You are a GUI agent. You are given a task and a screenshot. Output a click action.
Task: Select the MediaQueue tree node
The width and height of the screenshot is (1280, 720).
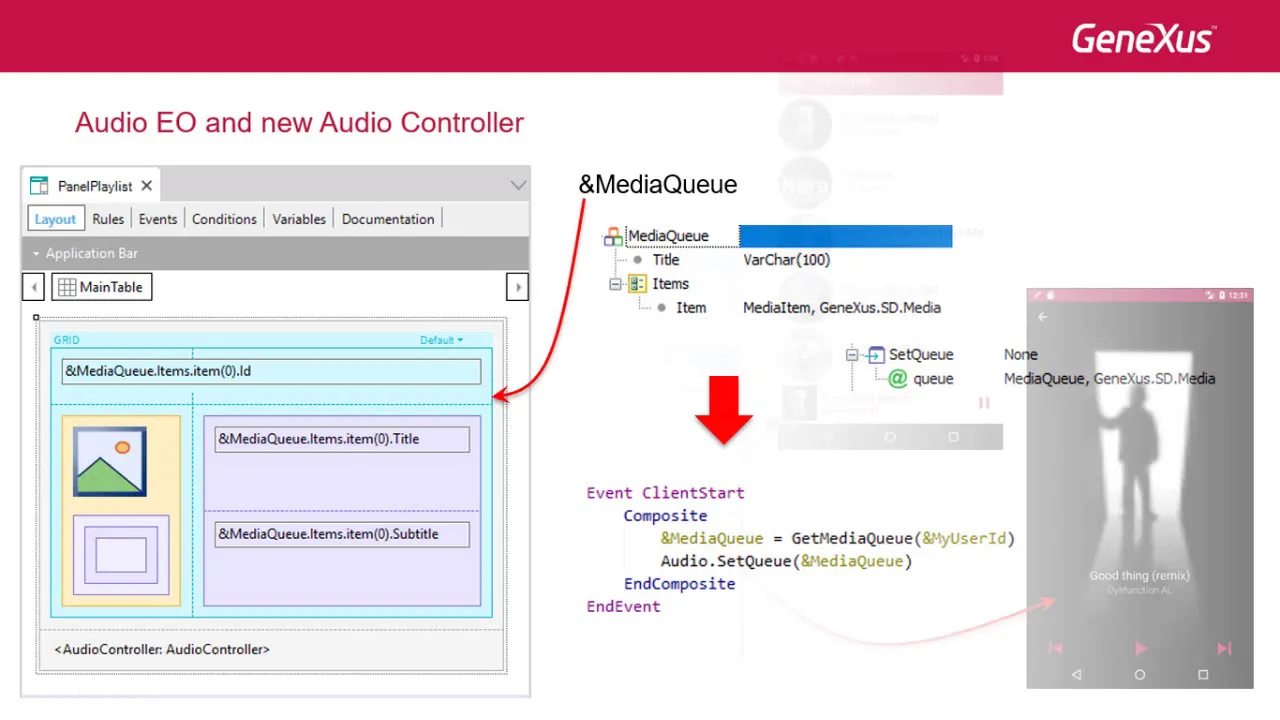coord(668,236)
